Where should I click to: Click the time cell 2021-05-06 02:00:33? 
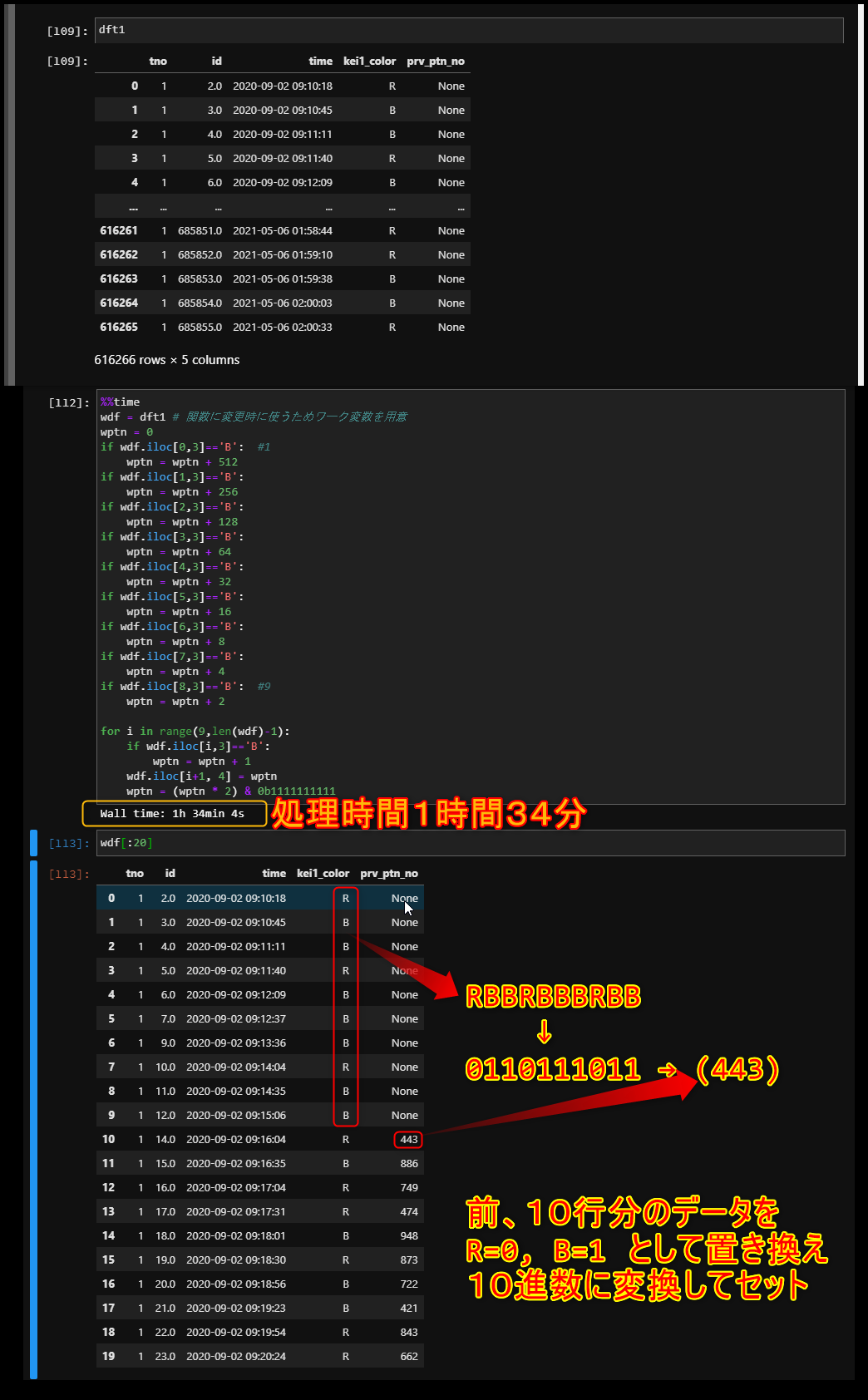pyautogui.click(x=283, y=328)
